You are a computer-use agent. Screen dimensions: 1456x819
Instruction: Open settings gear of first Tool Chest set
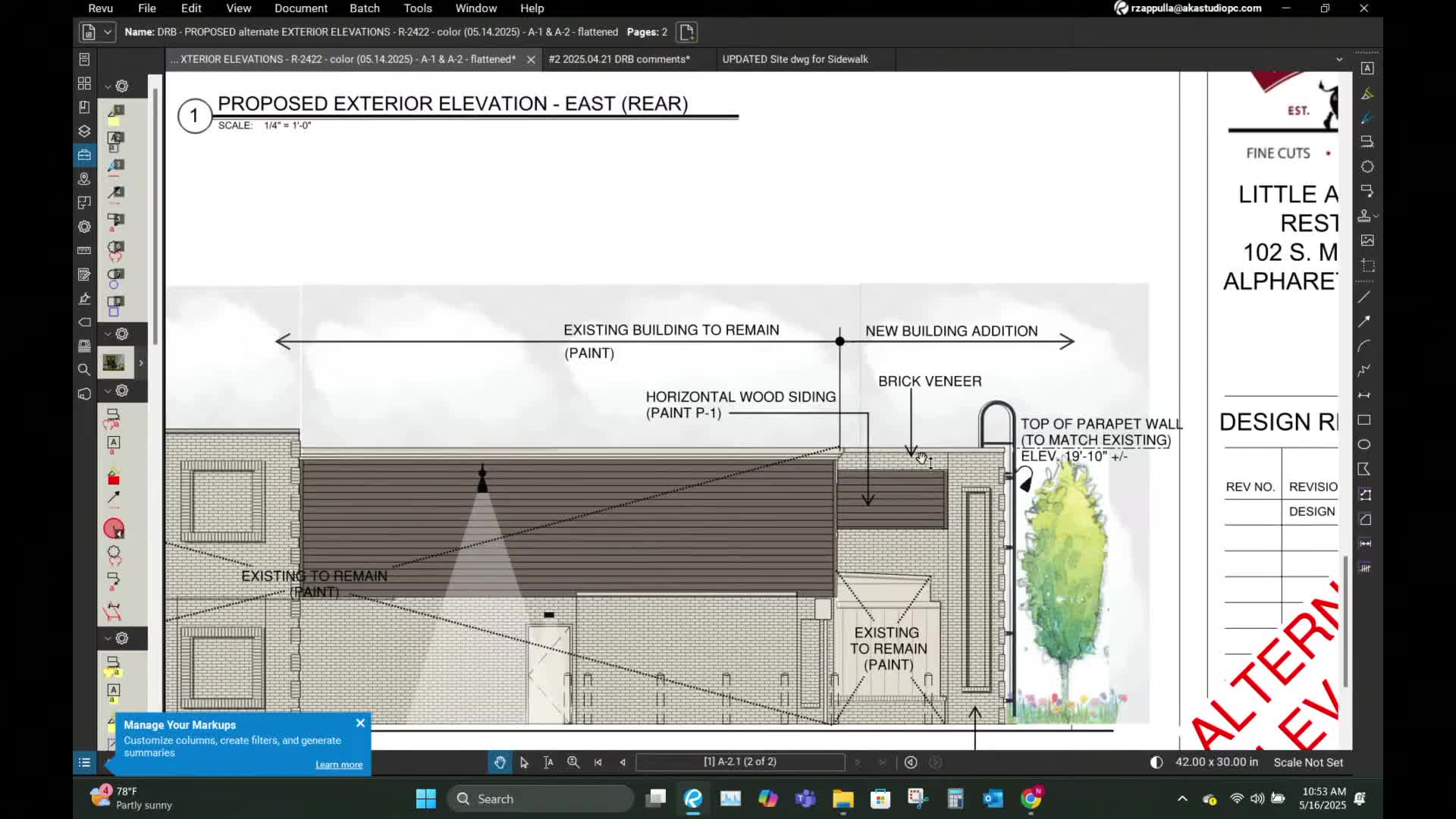tap(122, 86)
